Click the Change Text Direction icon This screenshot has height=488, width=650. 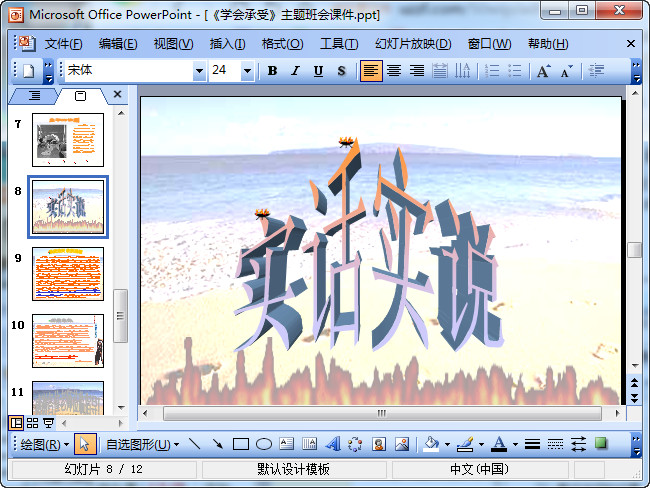(x=462, y=71)
